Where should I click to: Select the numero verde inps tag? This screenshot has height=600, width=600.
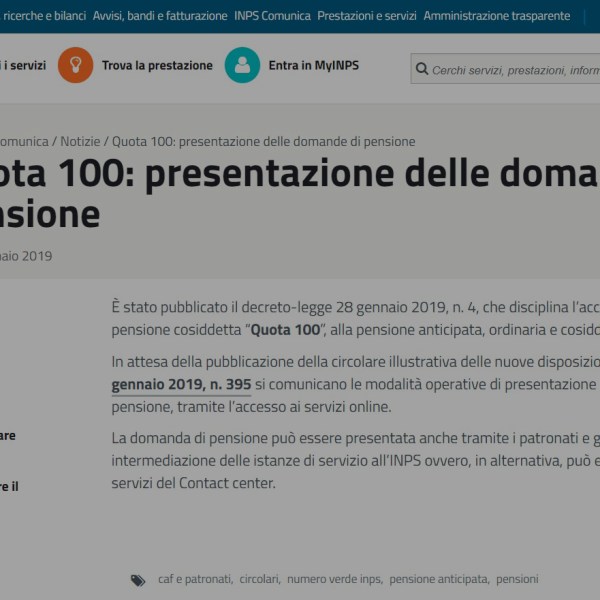(334, 579)
